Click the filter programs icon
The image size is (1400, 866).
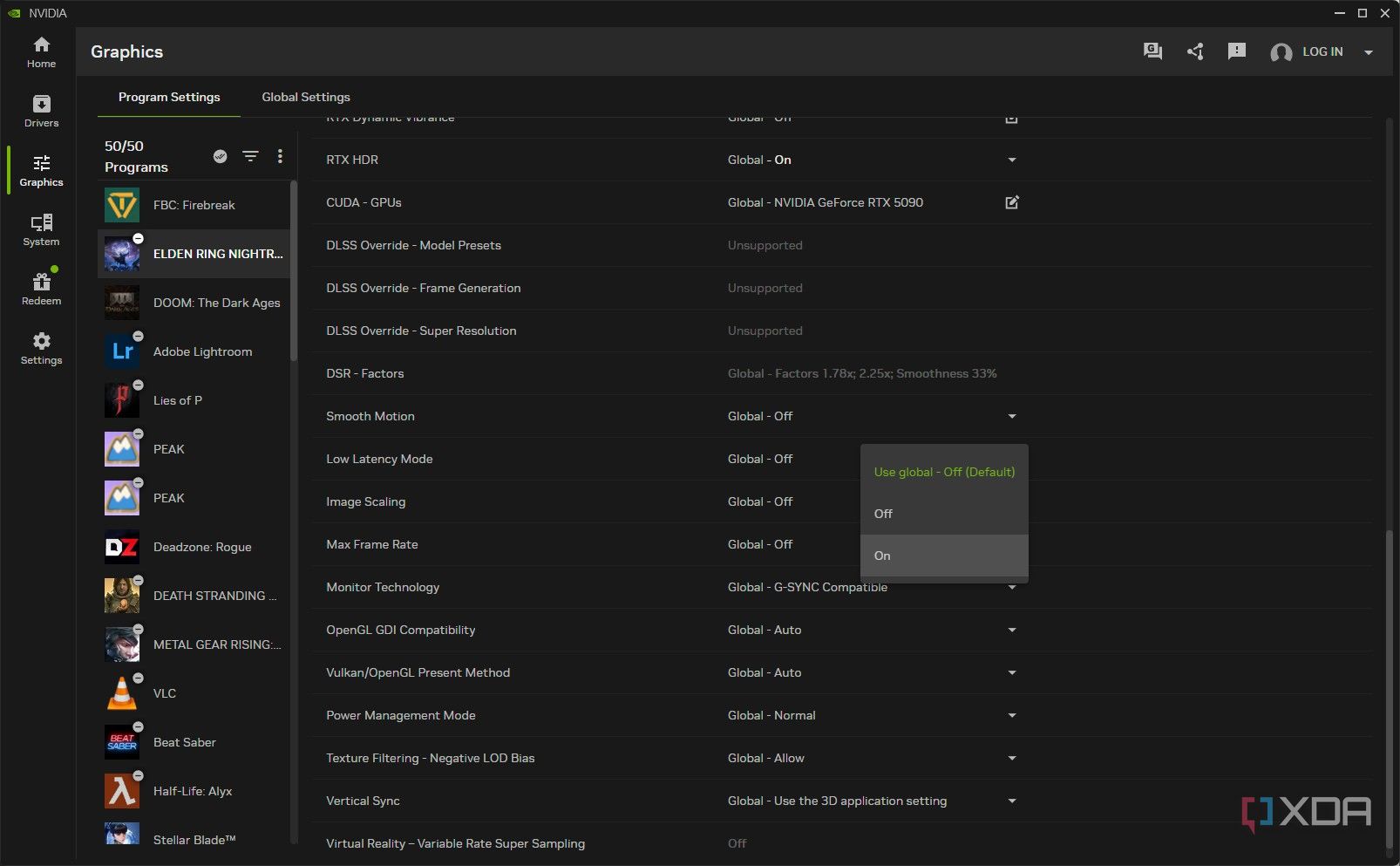(250, 156)
